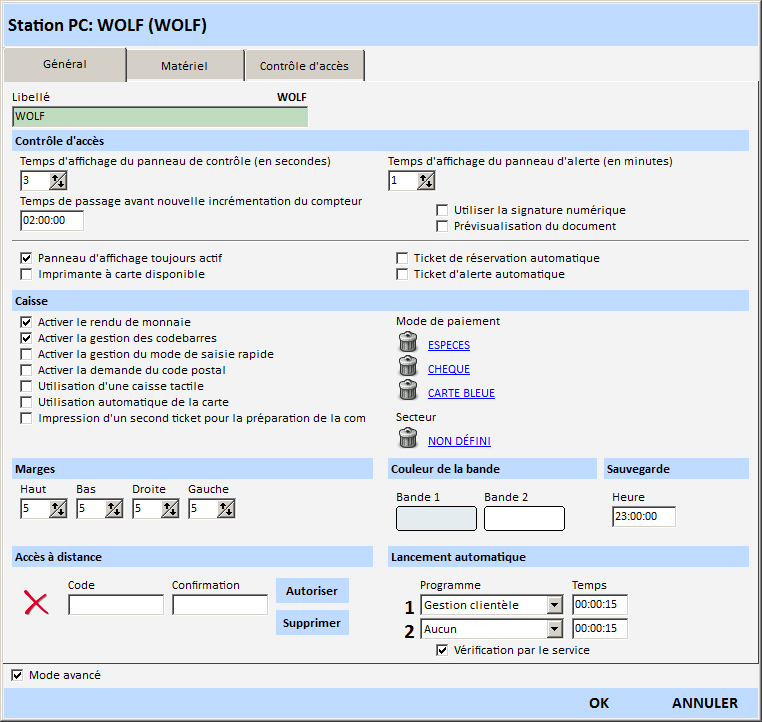Click the red X remote access icon
The width and height of the screenshot is (762, 722).
pos(36,603)
